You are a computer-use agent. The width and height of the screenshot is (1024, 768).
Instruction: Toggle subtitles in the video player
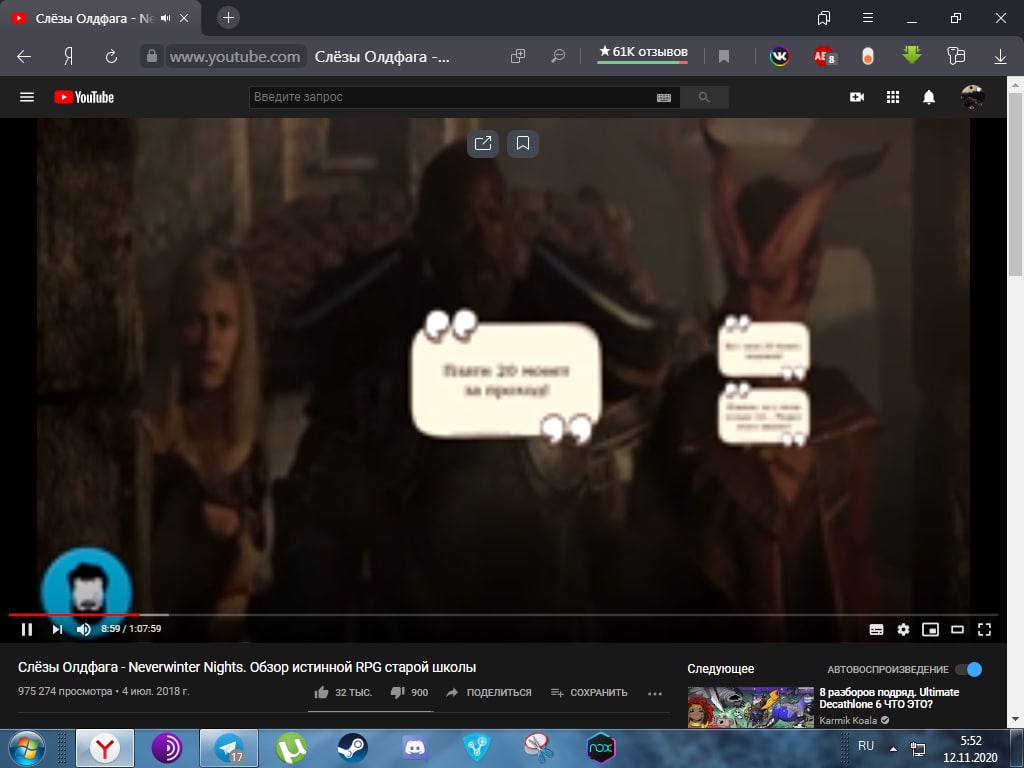click(x=876, y=629)
